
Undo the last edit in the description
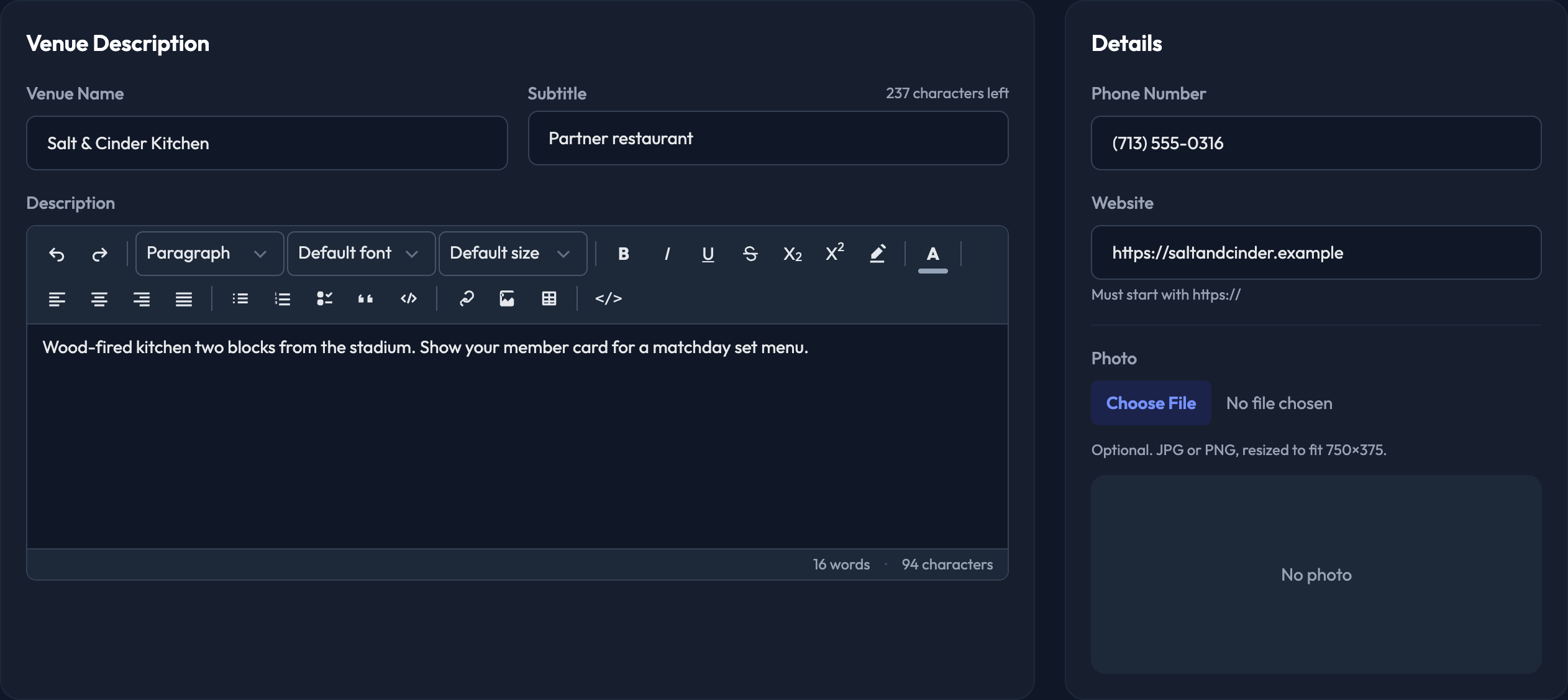click(57, 254)
